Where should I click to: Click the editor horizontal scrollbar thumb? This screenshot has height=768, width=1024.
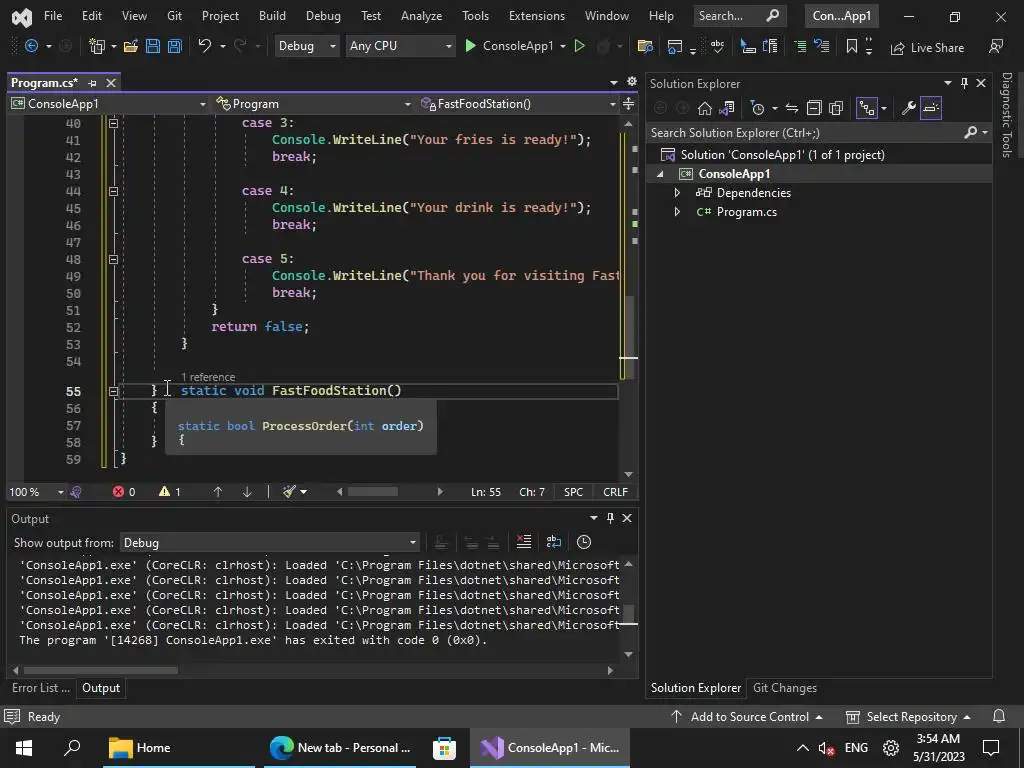pos(372,491)
